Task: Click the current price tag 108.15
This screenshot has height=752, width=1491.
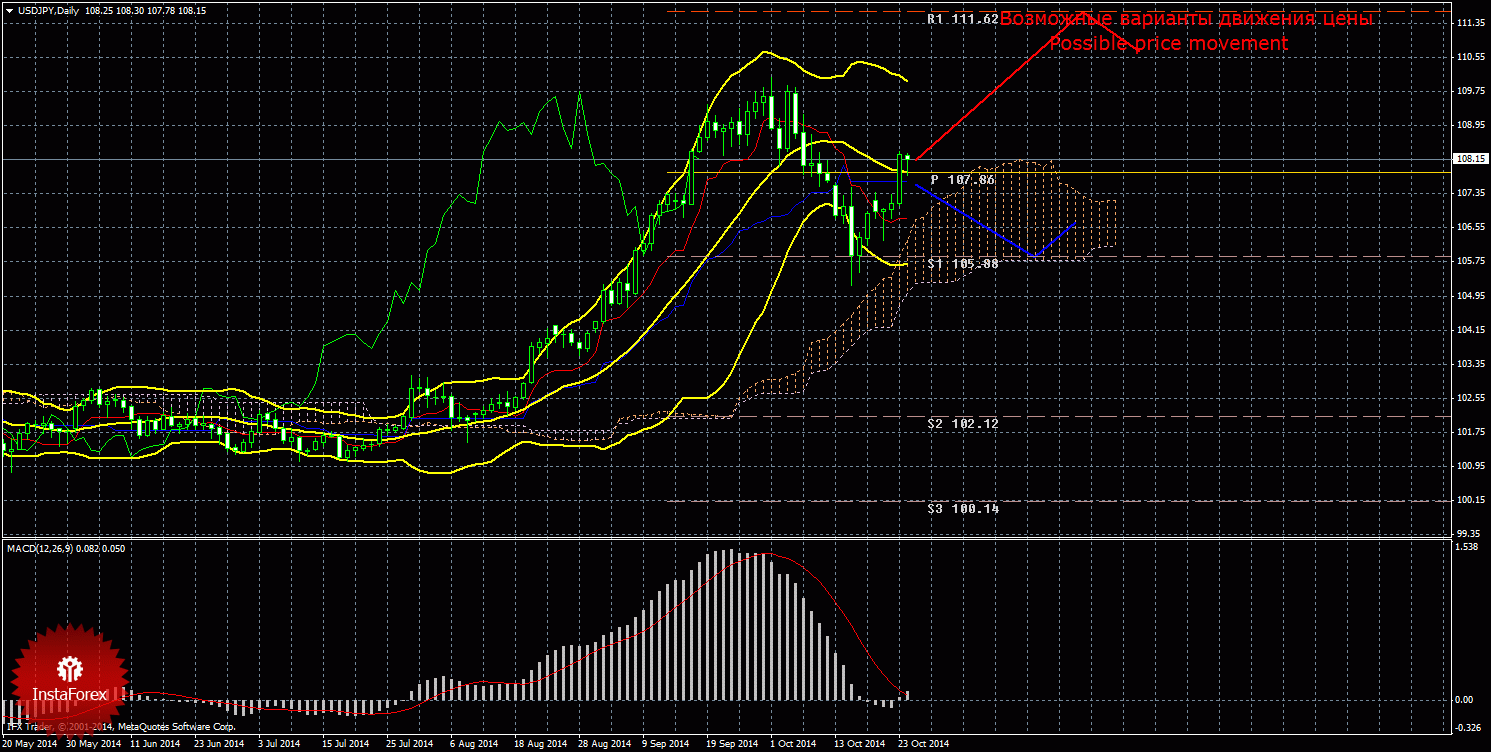Action: click(x=1469, y=159)
